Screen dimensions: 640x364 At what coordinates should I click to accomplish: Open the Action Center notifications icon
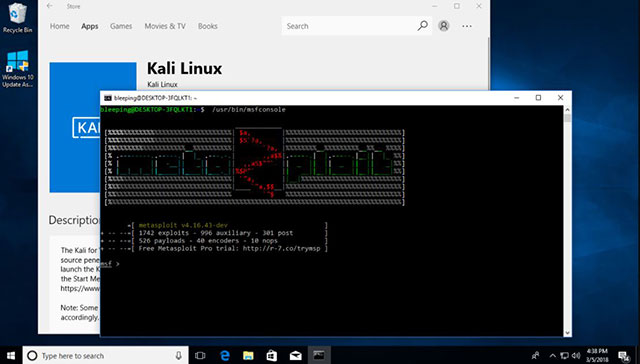tap(623, 355)
